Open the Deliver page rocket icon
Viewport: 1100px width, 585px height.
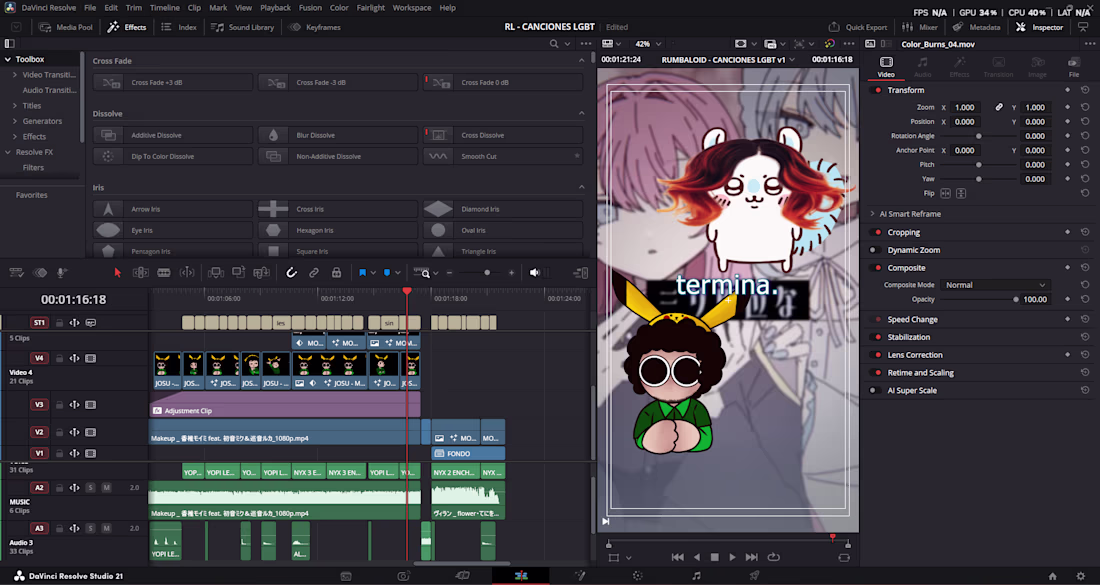coord(753,576)
